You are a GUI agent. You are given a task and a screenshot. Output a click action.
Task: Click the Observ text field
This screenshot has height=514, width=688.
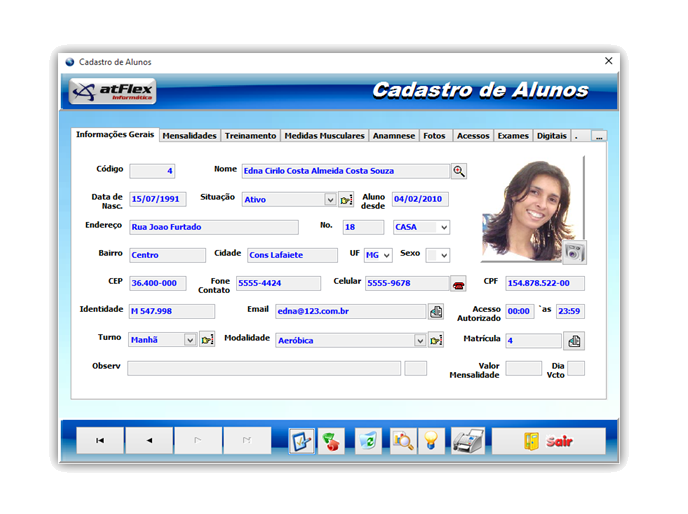pos(263,368)
